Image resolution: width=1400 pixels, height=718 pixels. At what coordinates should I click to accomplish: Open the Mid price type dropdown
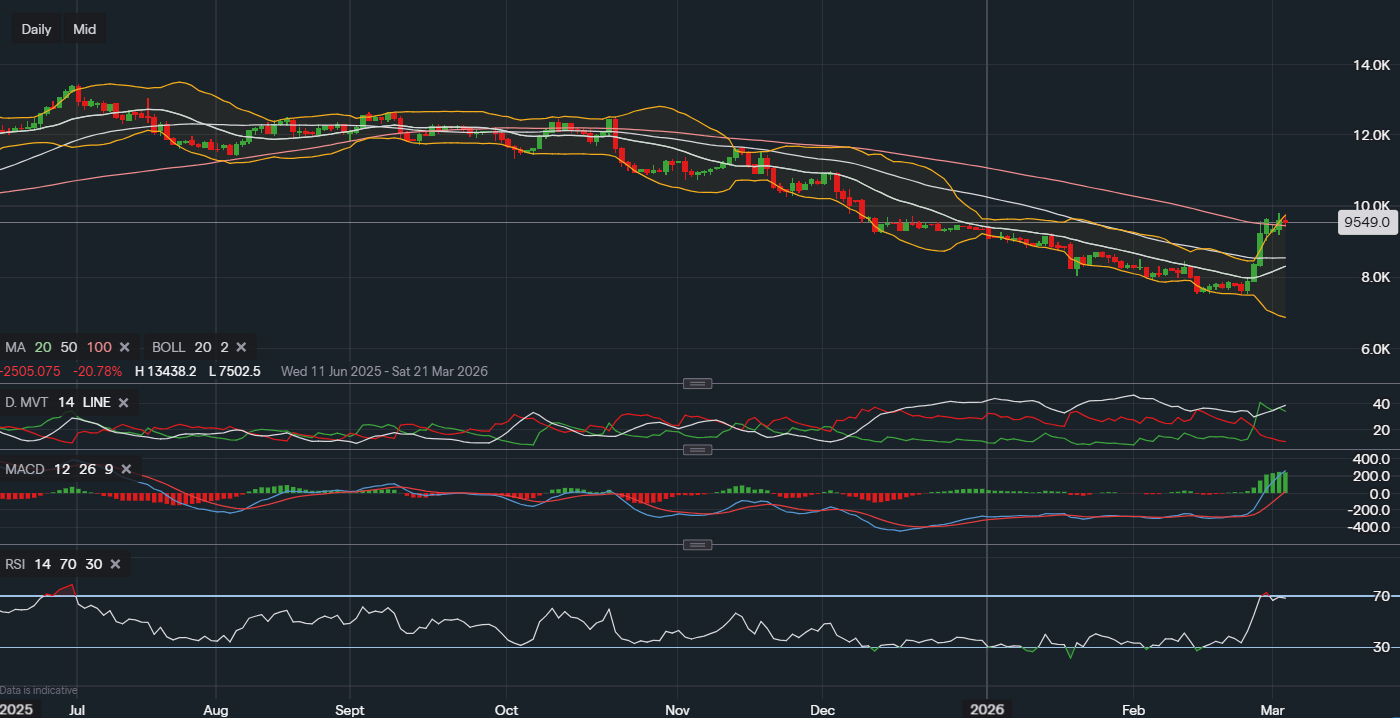[85, 29]
